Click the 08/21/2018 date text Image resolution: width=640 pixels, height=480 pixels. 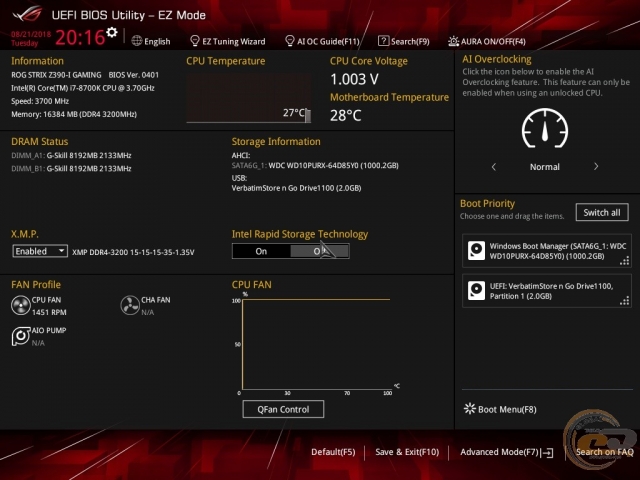31,34
